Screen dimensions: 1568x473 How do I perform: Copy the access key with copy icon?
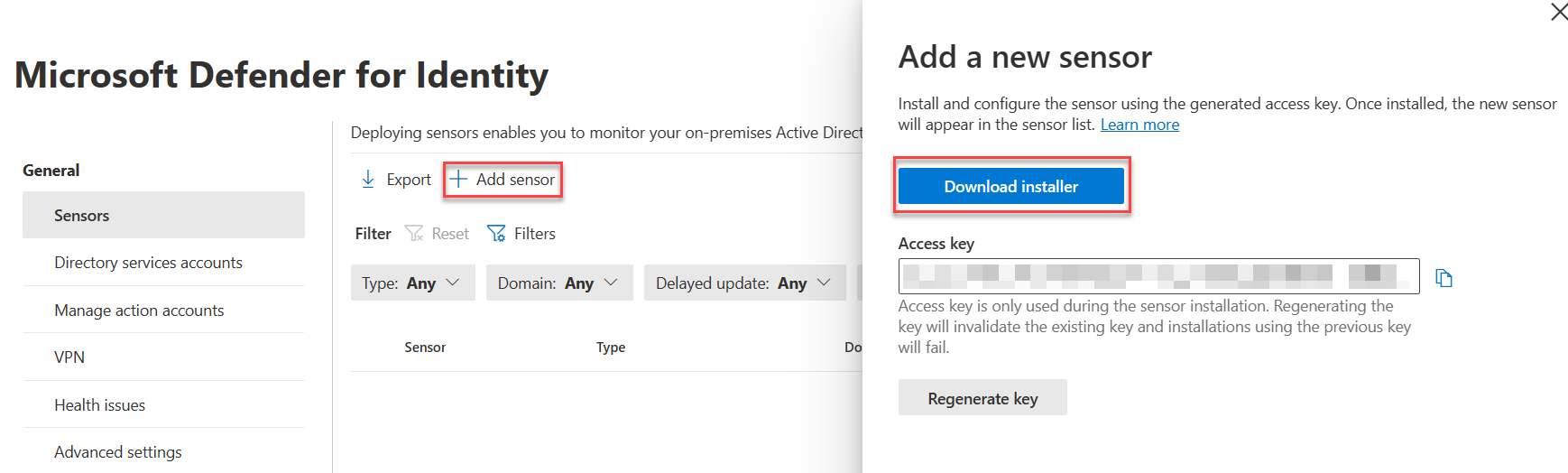coord(1443,278)
